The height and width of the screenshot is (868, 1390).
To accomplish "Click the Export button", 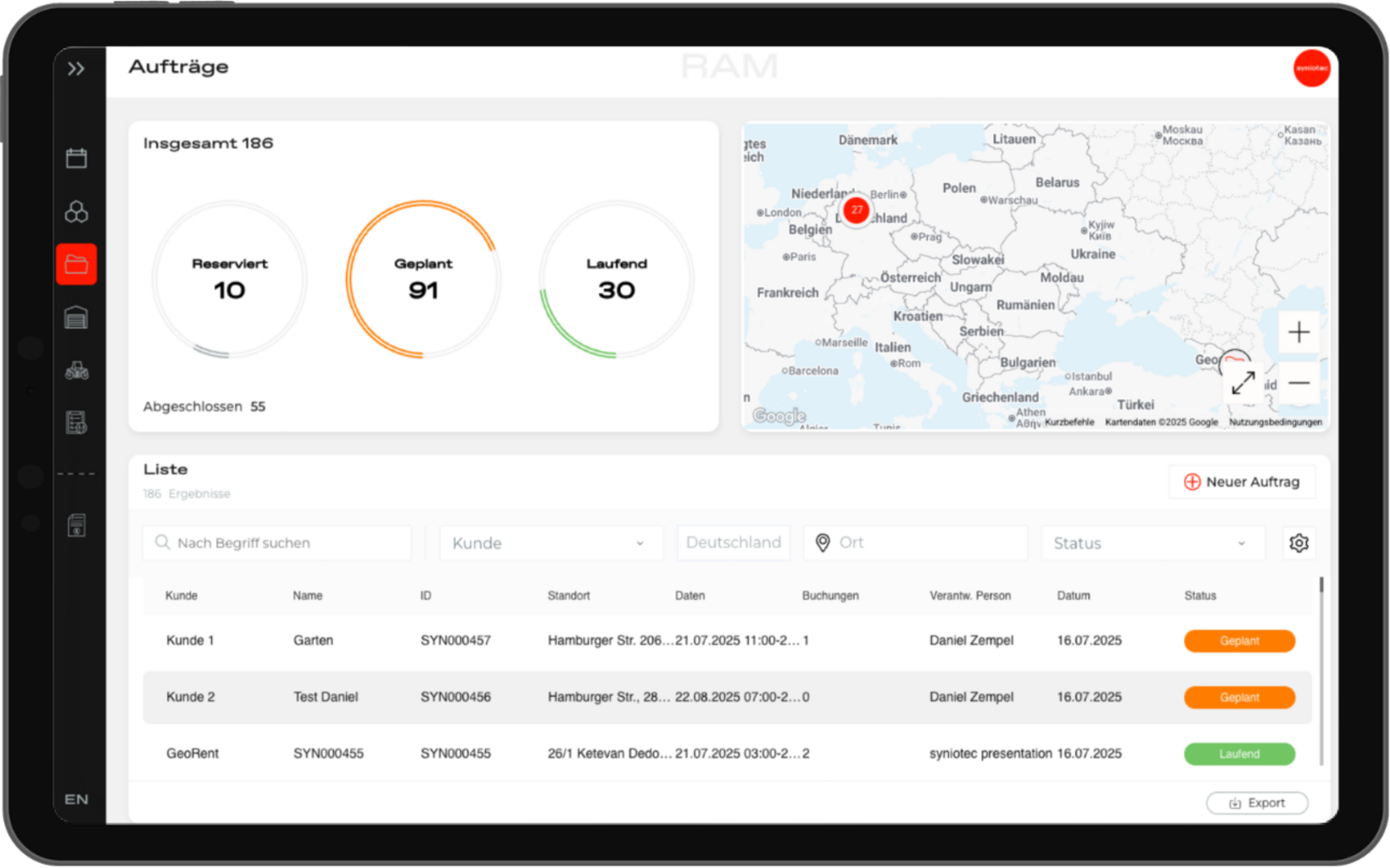I will click(1257, 803).
